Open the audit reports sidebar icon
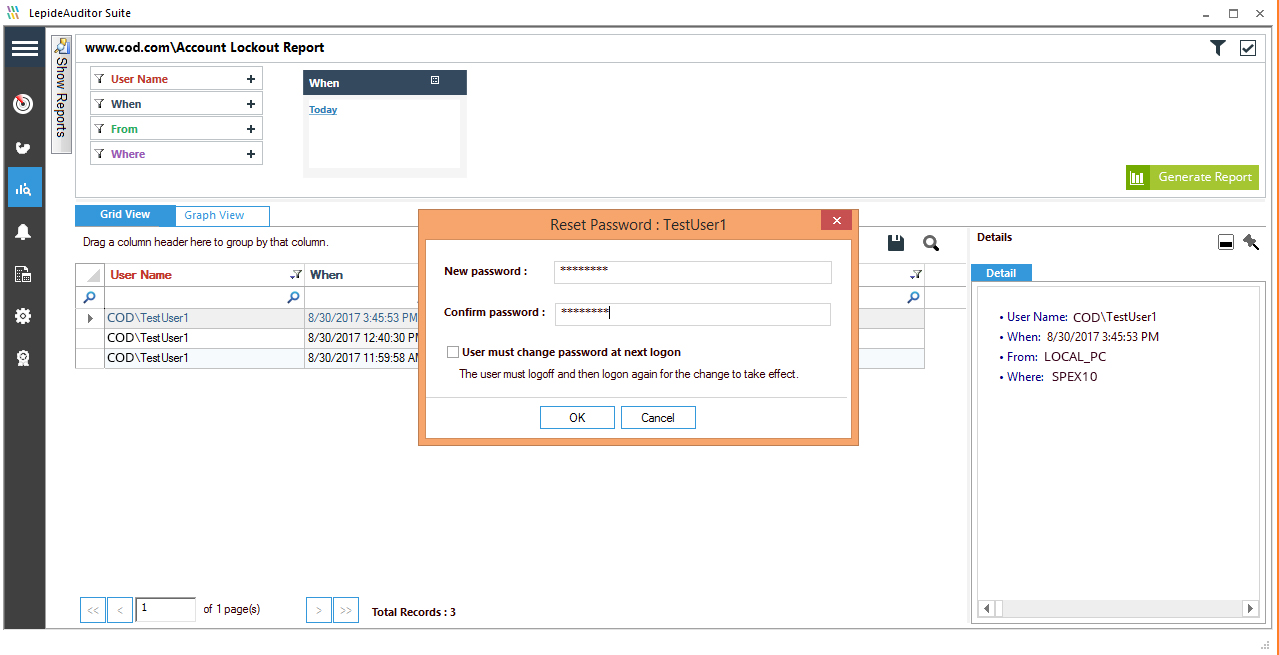This screenshot has height=655, width=1279. [x=24, y=188]
